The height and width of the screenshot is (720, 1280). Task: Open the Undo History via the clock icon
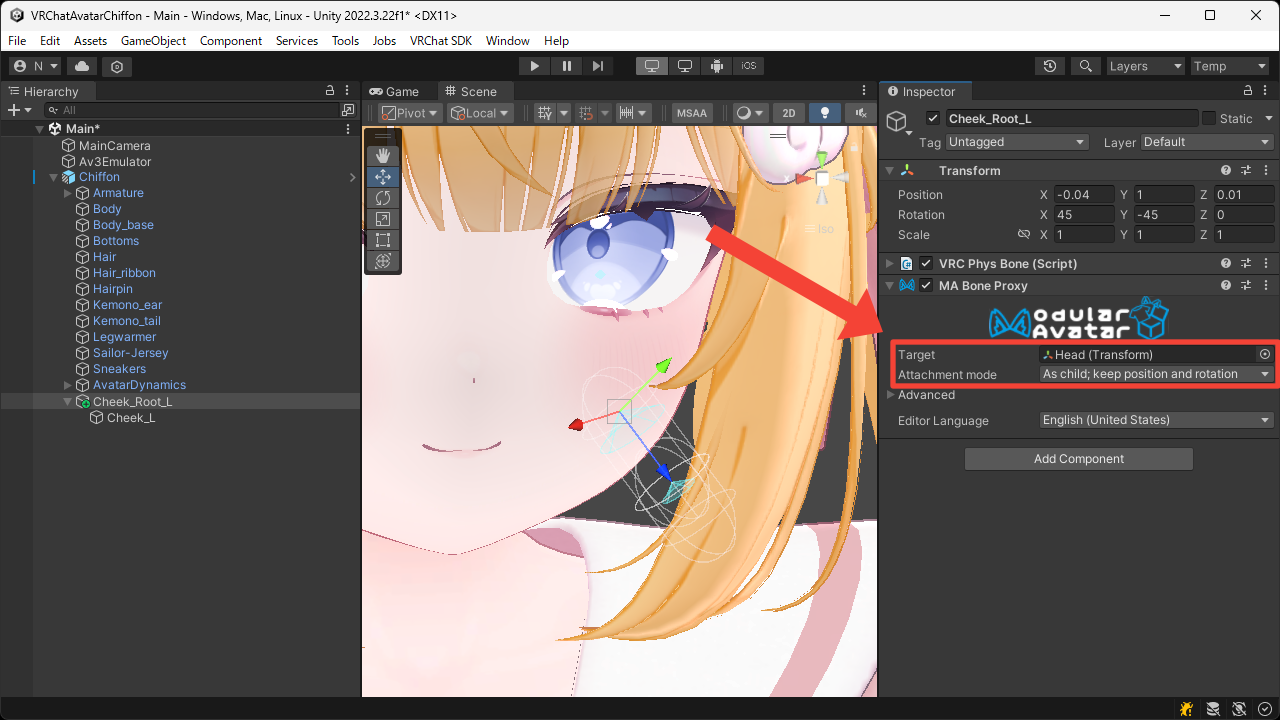(1049, 65)
